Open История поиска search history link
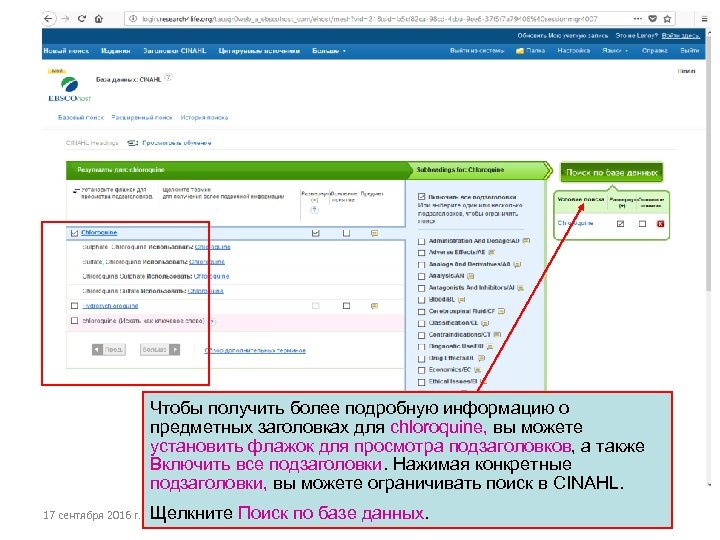This screenshot has width=720, height=540. 204,118
